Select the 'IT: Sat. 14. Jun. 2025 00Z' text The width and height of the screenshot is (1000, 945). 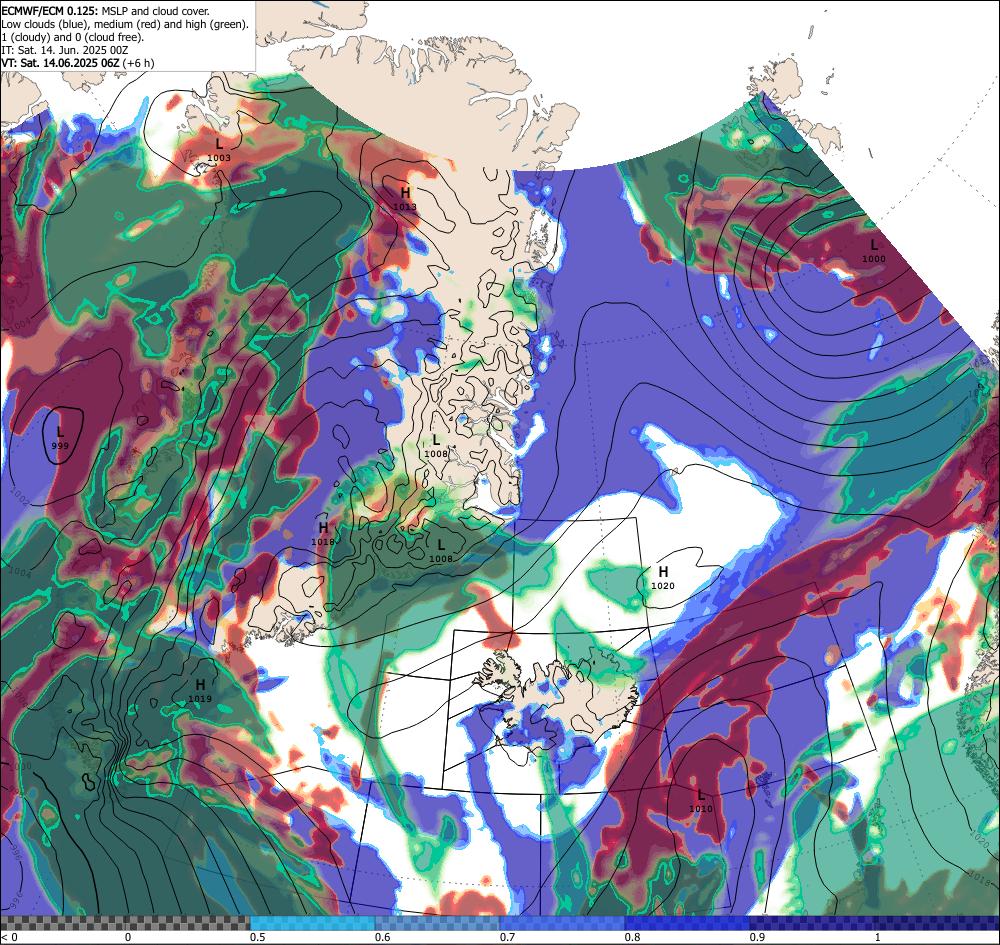pos(64,50)
